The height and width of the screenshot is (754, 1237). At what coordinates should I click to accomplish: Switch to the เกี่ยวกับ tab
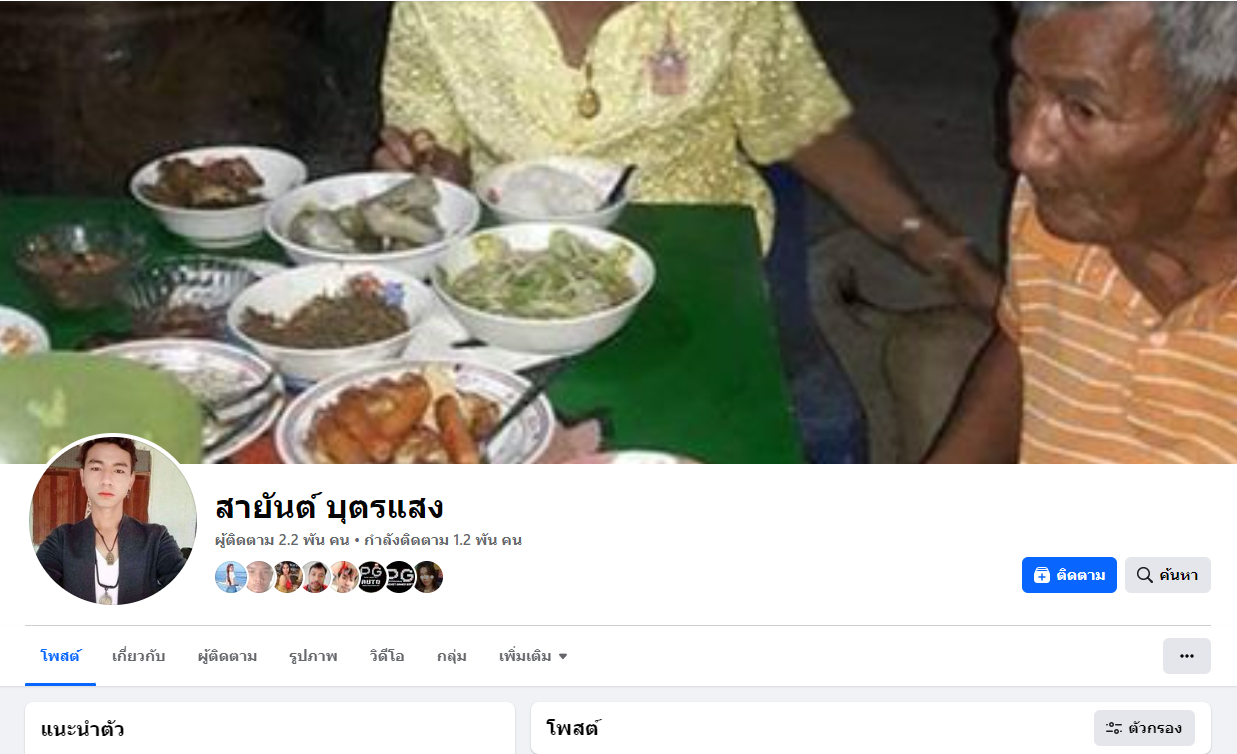[x=138, y=656]
